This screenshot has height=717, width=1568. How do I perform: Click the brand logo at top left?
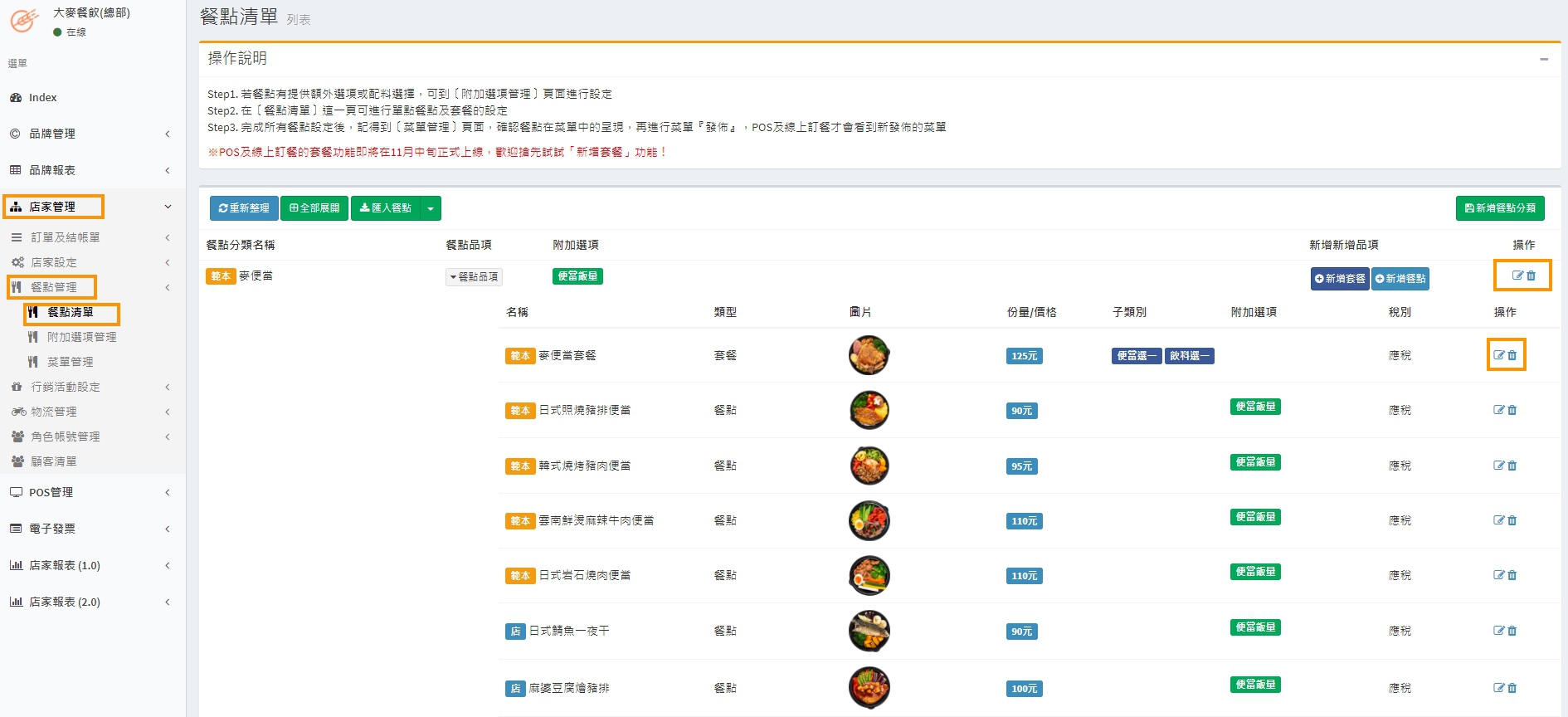(24, 21)
